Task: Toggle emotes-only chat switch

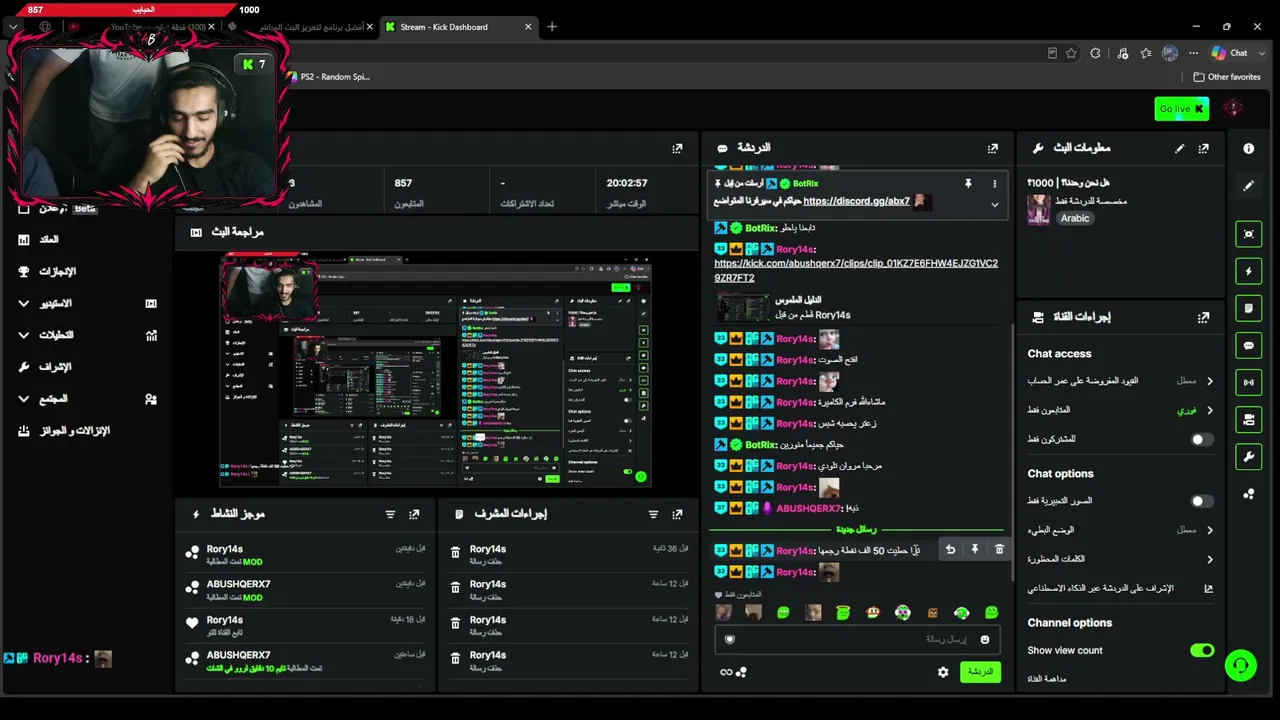Action: pyautogui.click(x=1202, y=501)
